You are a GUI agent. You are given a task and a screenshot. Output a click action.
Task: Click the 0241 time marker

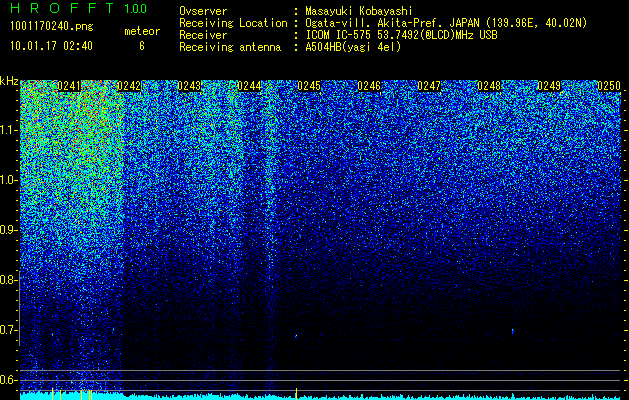pos(69,86)
